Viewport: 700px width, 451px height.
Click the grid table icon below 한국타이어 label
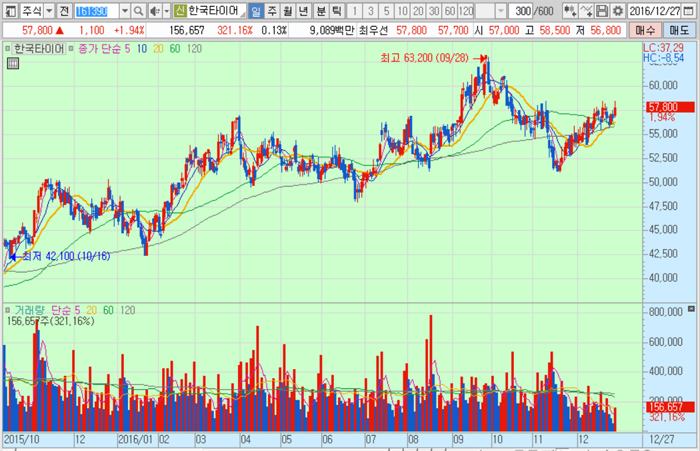coord(11,62)
